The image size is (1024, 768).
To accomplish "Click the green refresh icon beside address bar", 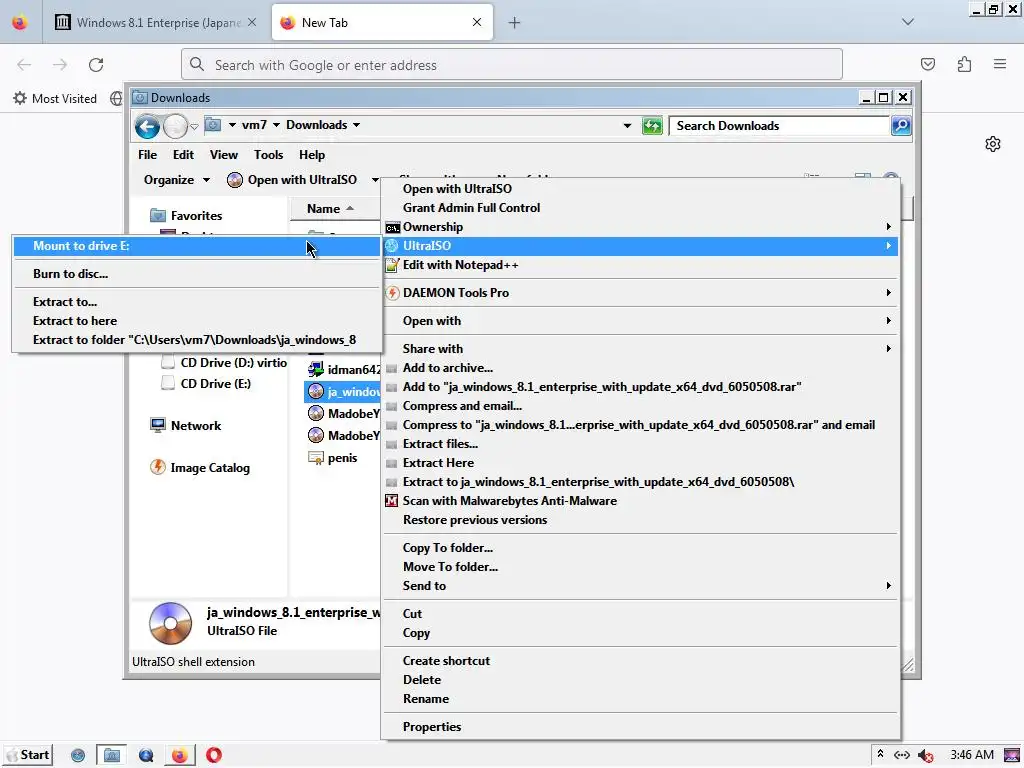I will pyautogui.click(x=652, y=125).
